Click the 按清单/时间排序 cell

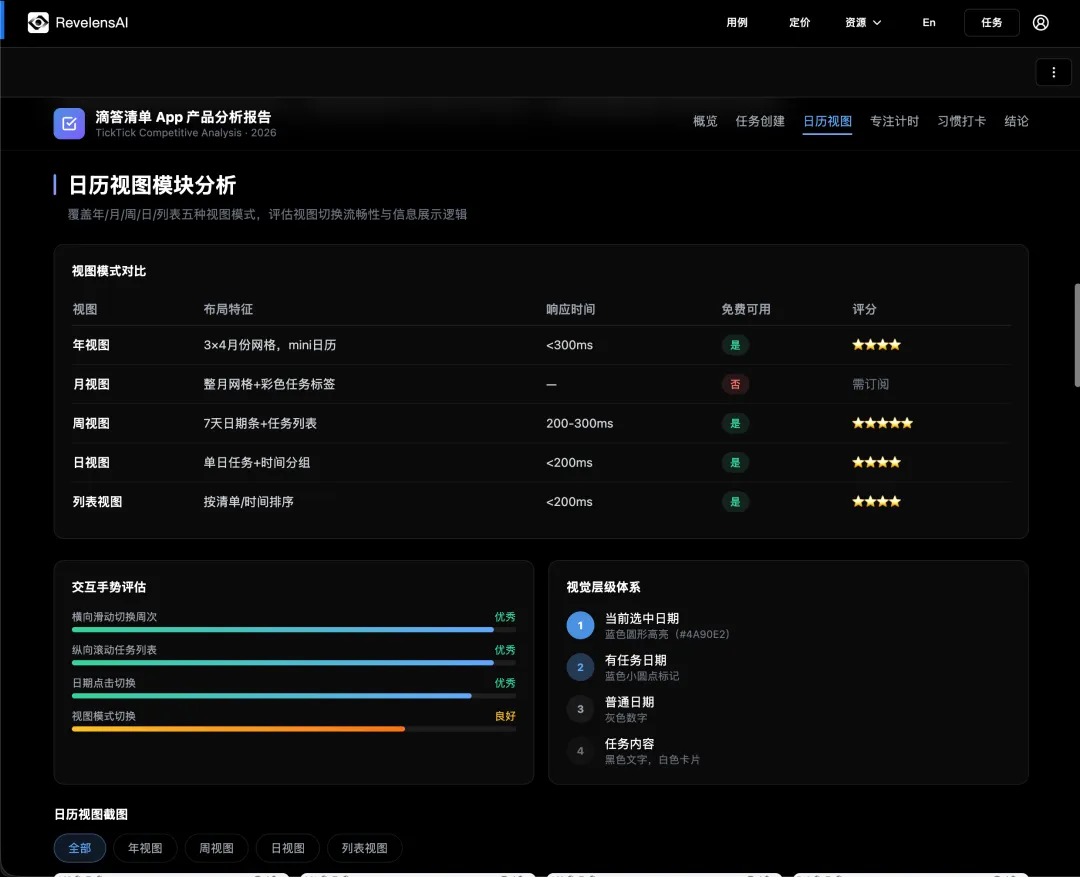pyautogui.click(x=249, y=502)
